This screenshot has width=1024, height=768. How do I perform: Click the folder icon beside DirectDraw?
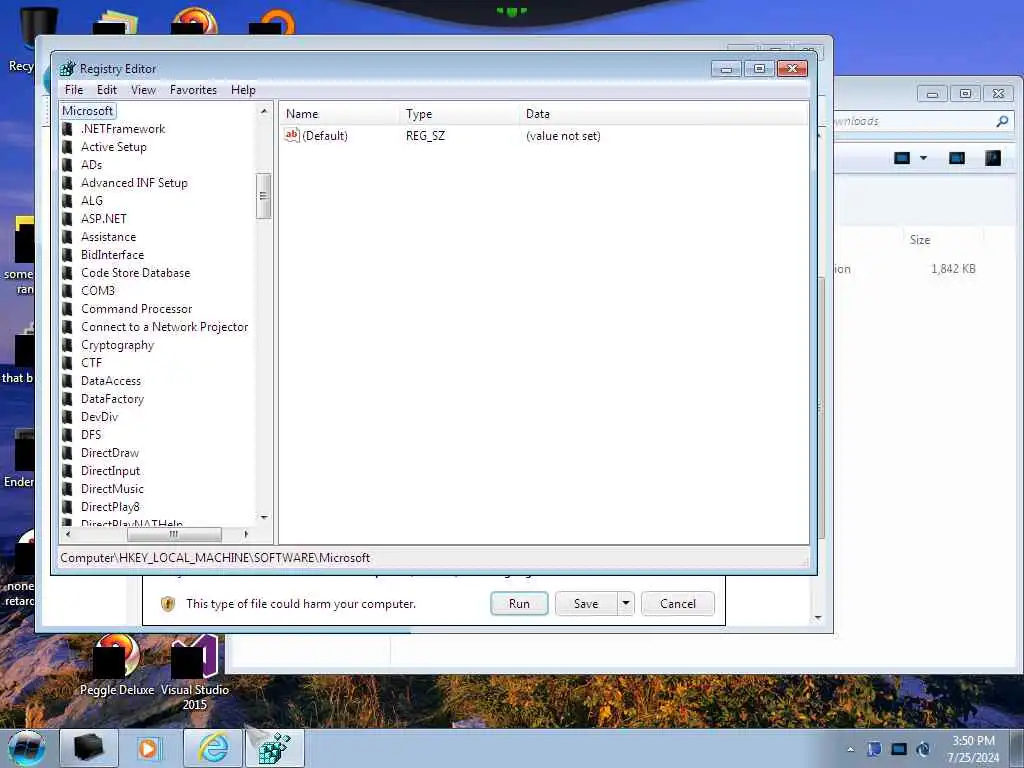(67, 453)
